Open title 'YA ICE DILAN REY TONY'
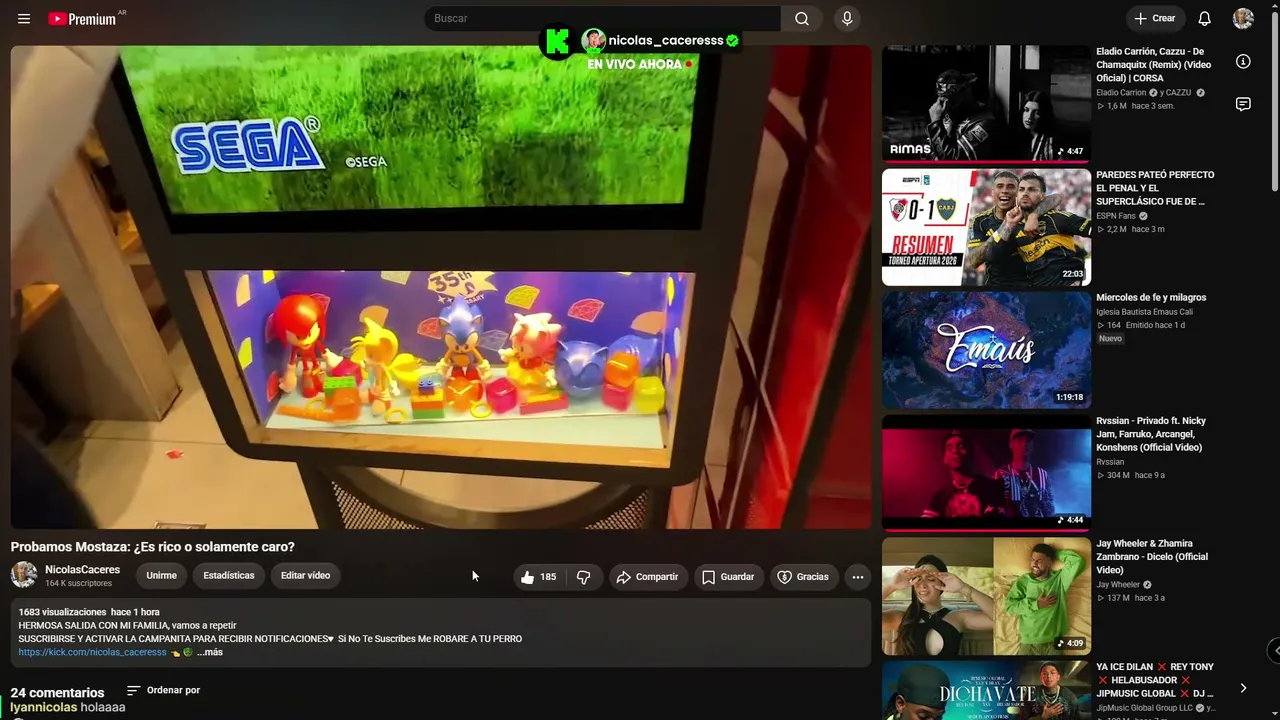1280x720 pixels. coord(1155,680)
